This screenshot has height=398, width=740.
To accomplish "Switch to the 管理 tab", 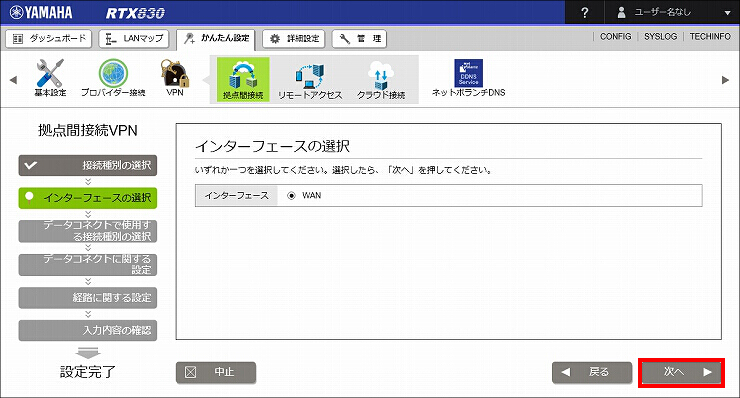I will [x=359, y=39].
